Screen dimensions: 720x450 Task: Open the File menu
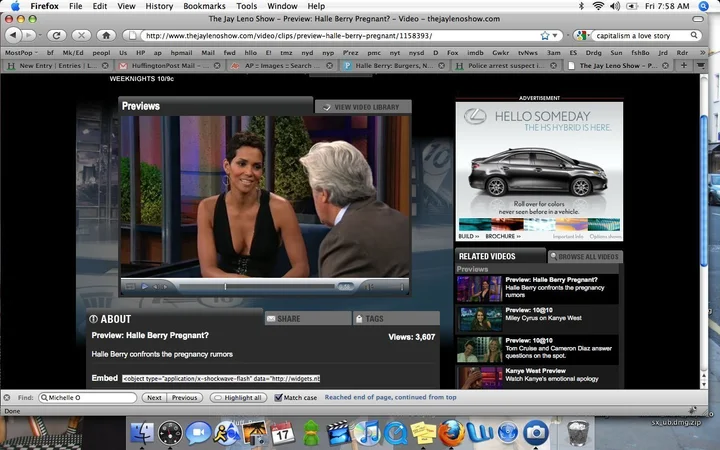75,6
